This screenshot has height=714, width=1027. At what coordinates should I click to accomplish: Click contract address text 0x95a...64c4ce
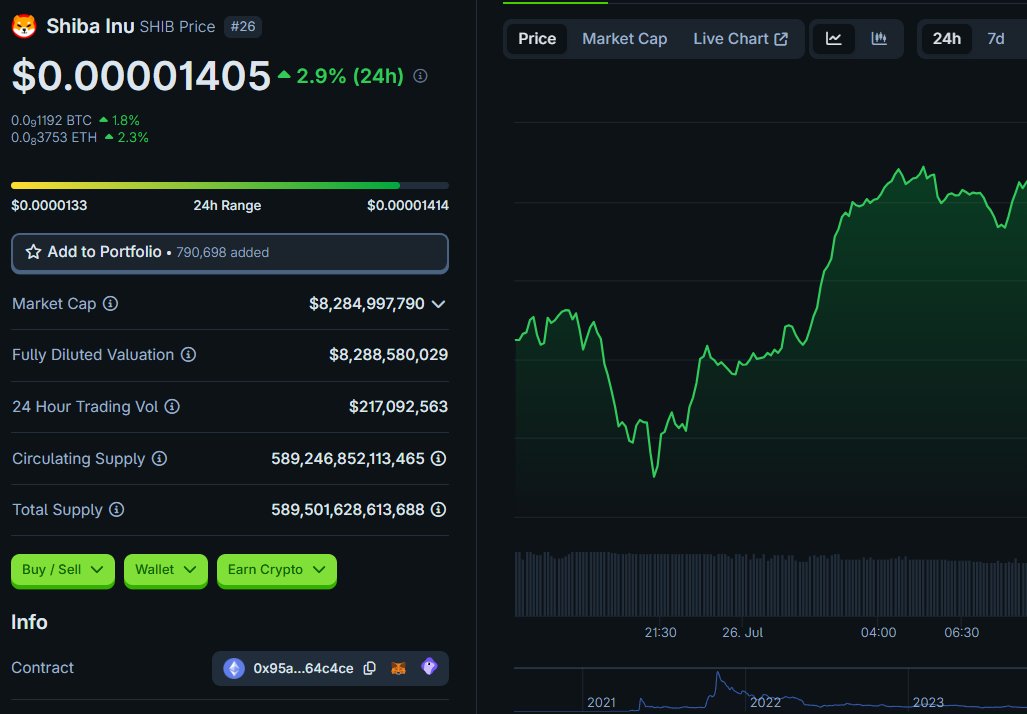coord(303,668)
